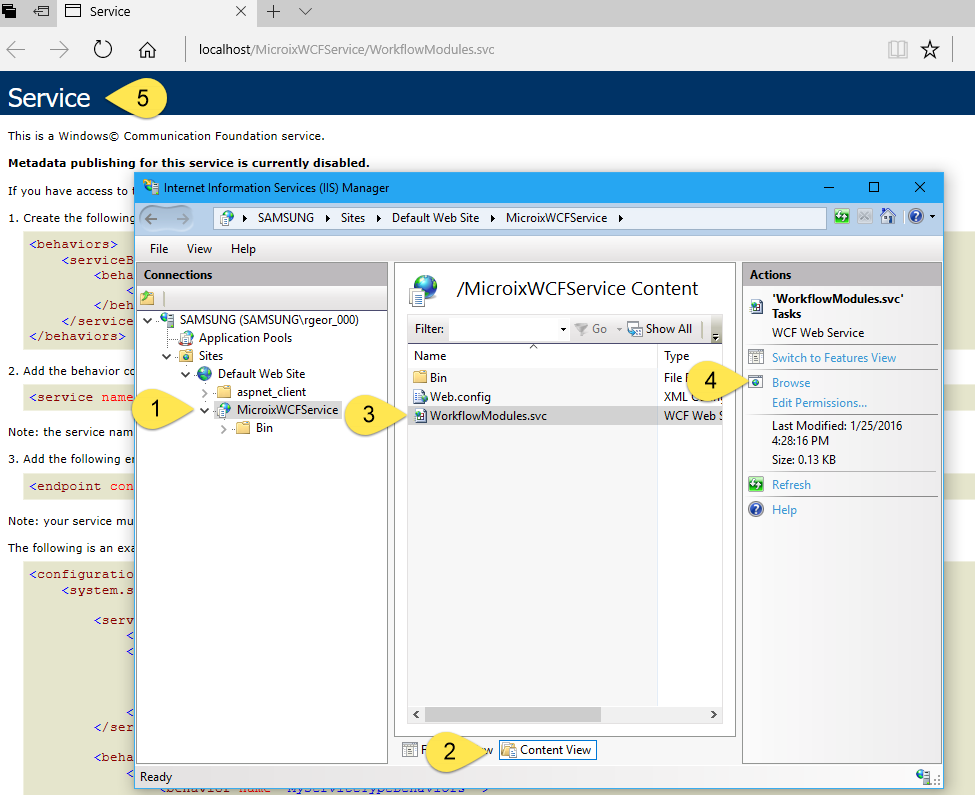Expand the aspnet_client folder node

point(203,392)
